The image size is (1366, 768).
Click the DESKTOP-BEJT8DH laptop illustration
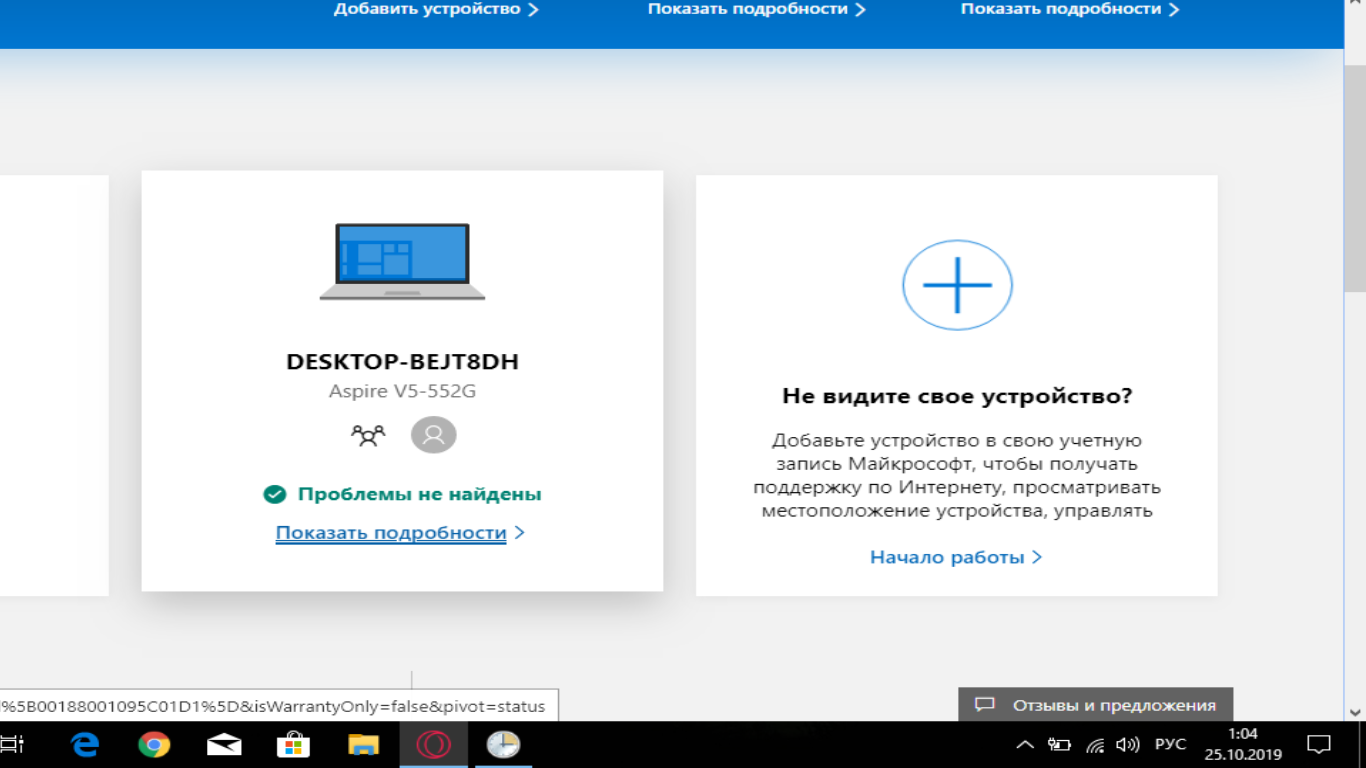(x=402, y=261)
